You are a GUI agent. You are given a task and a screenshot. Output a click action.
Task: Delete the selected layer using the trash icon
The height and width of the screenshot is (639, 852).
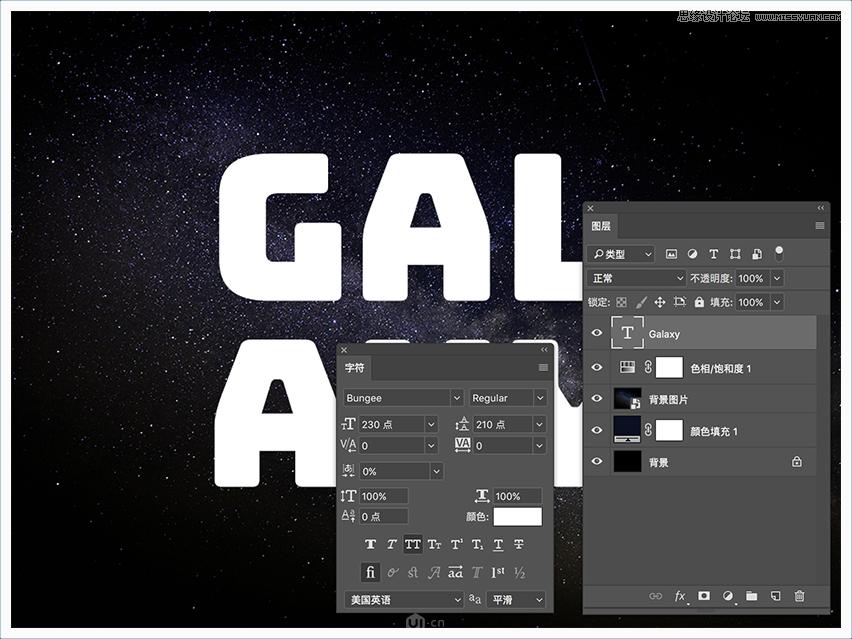800,596
